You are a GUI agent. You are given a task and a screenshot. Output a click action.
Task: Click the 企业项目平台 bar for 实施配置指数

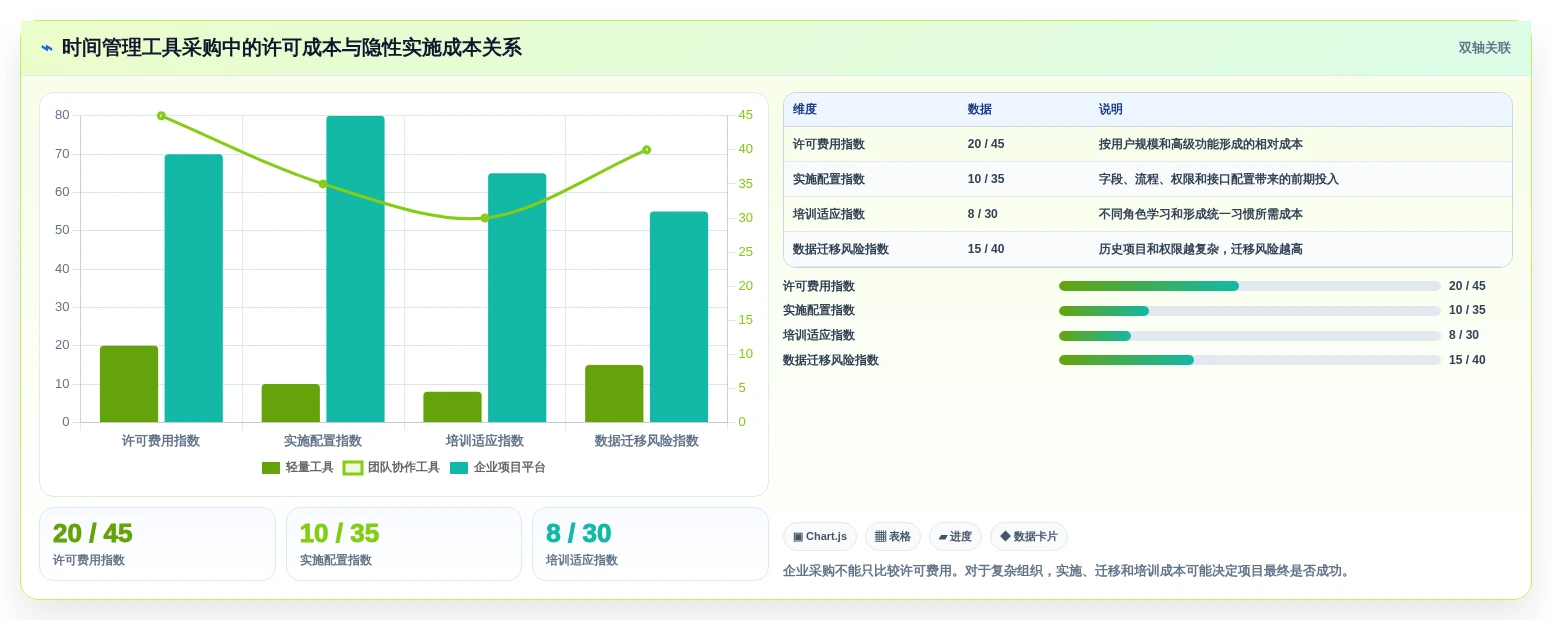tap(355, 269)
